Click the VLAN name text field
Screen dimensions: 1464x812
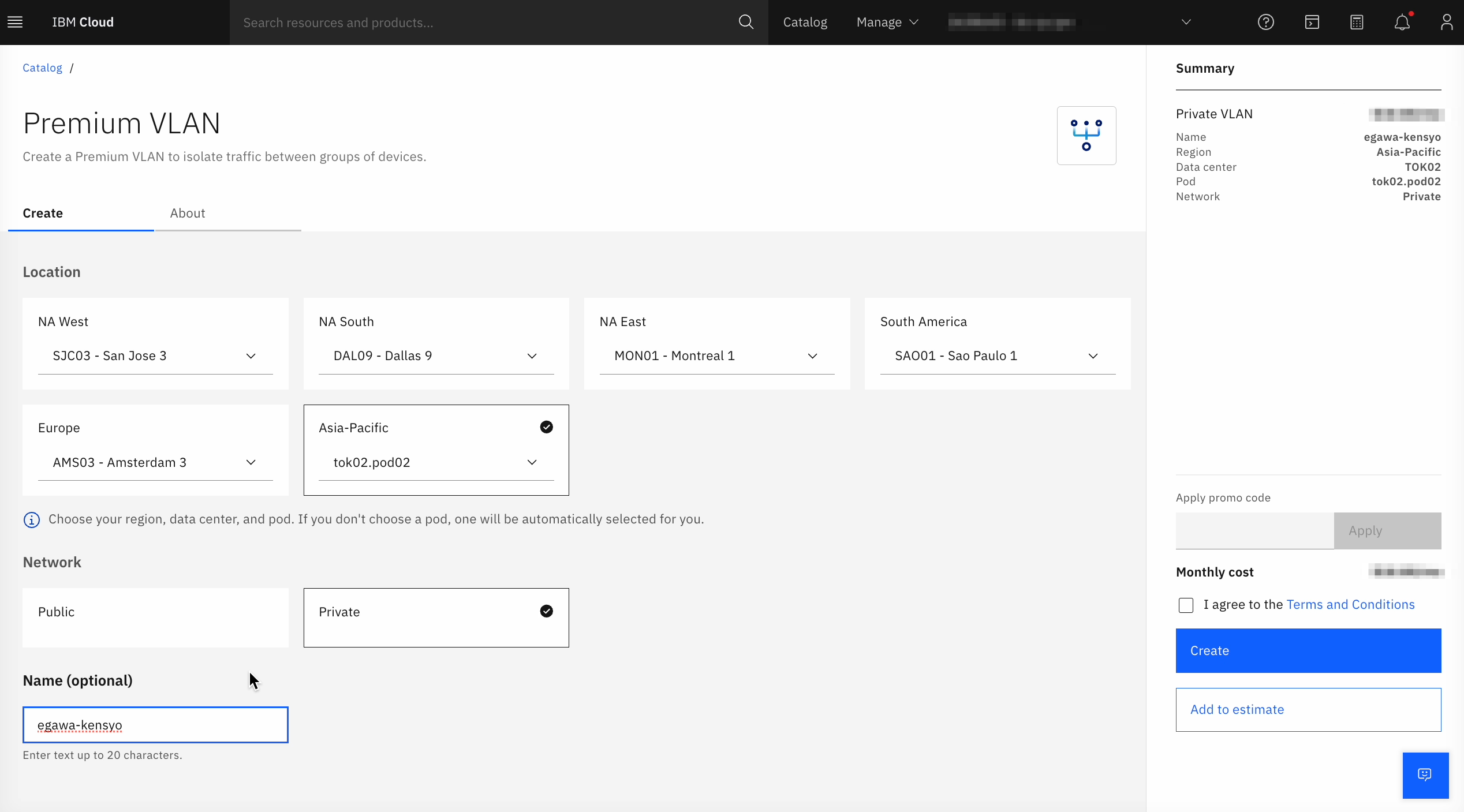click(x=155, y=725)
